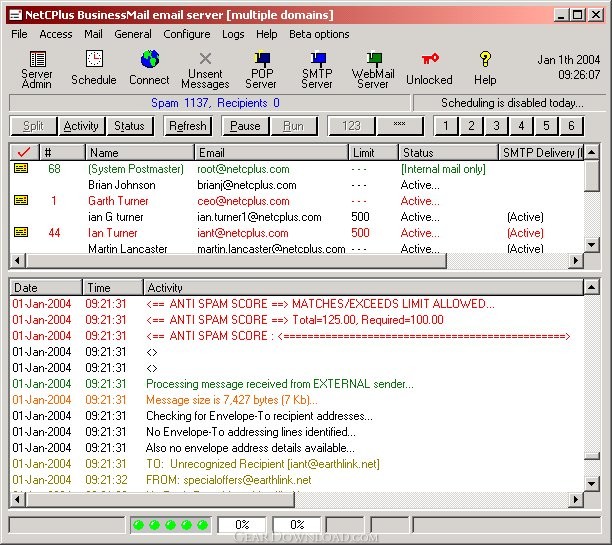Click activity log horizontal scrollbar right arrow

tap(576, 499)
